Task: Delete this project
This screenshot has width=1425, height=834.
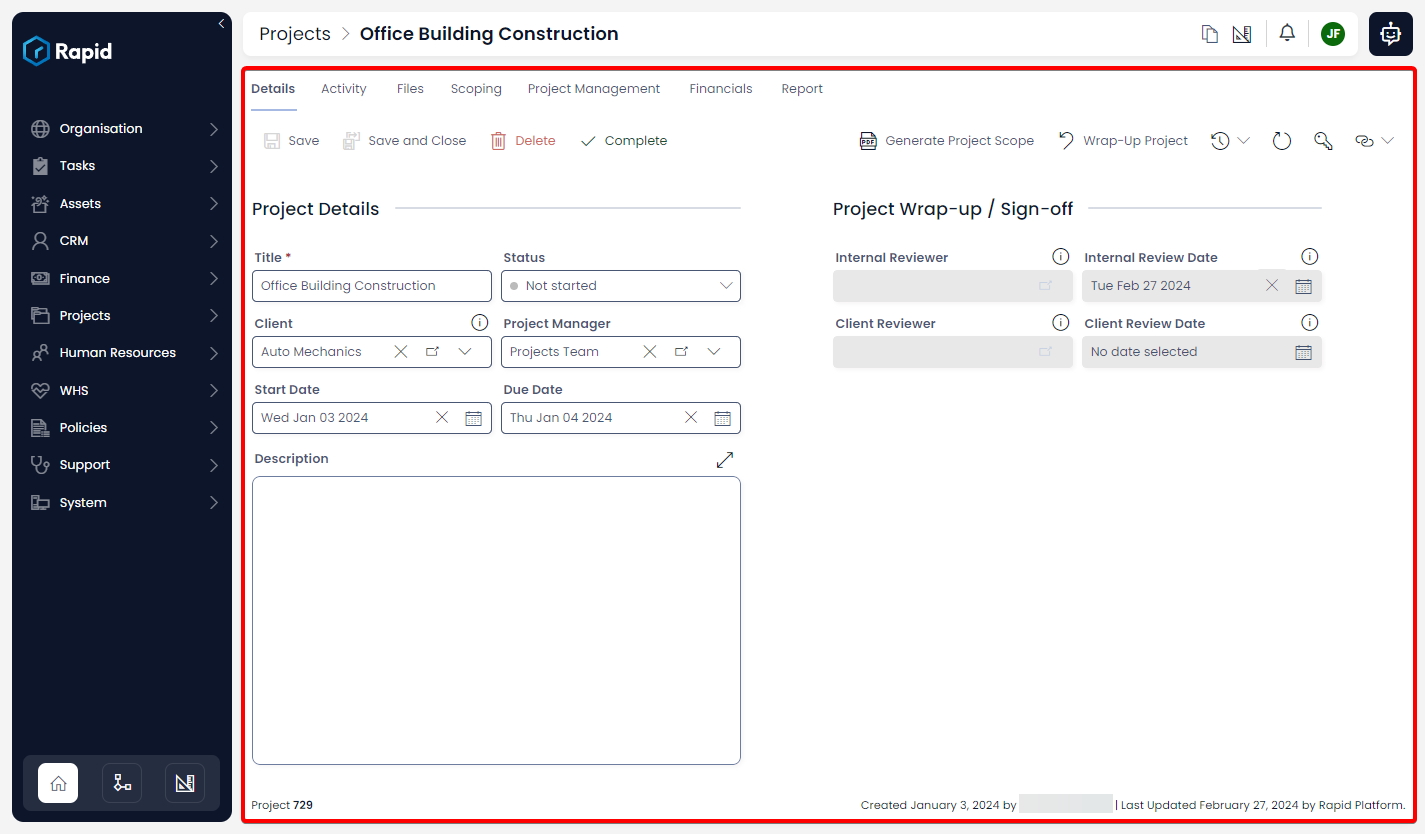Action: [x=523, y=141]
